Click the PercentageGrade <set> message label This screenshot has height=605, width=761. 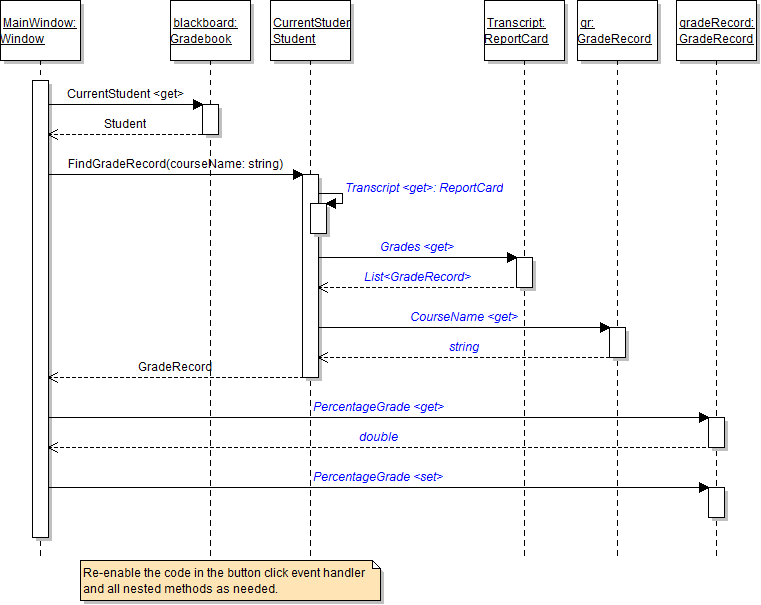click(378, 477)
